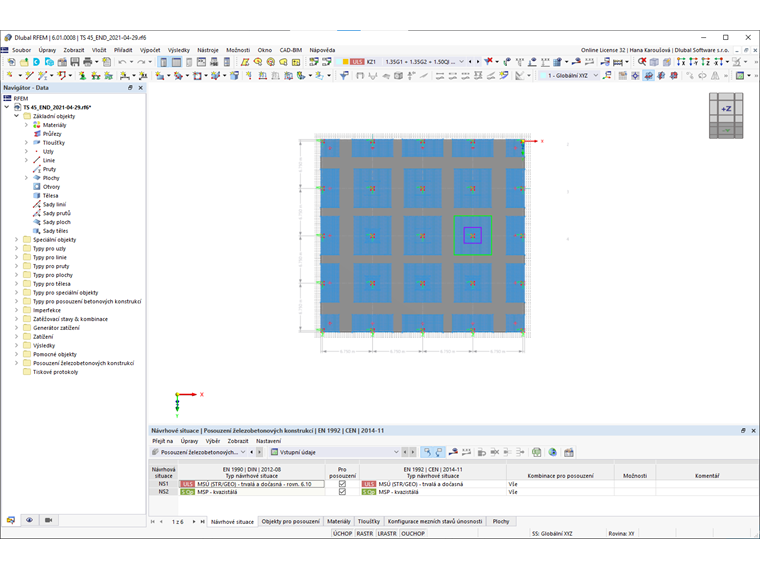Toggle the Tables panel view icon

click(x=176, y=62)
